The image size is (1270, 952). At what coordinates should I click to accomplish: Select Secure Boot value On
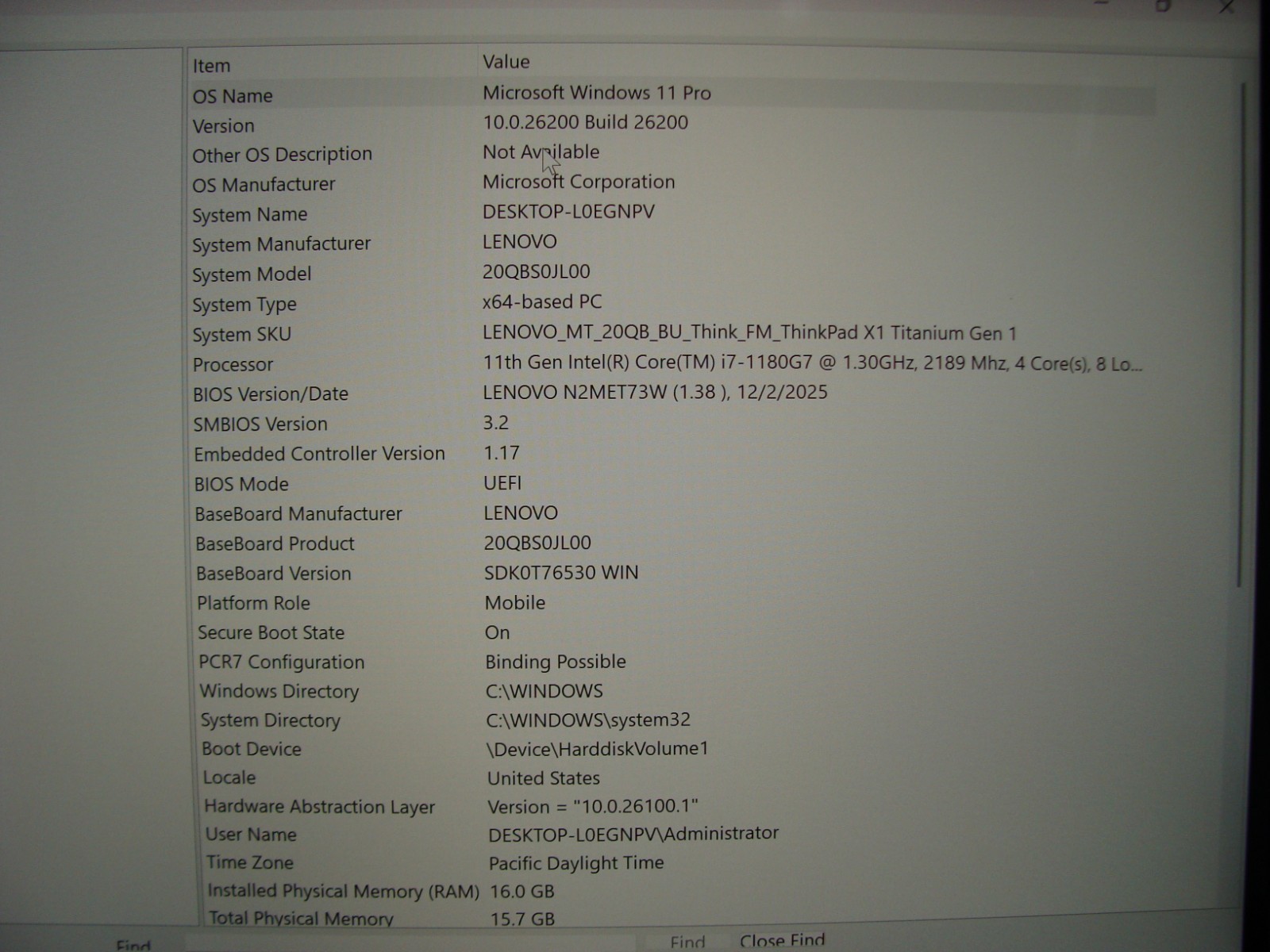tap(498, 633)
